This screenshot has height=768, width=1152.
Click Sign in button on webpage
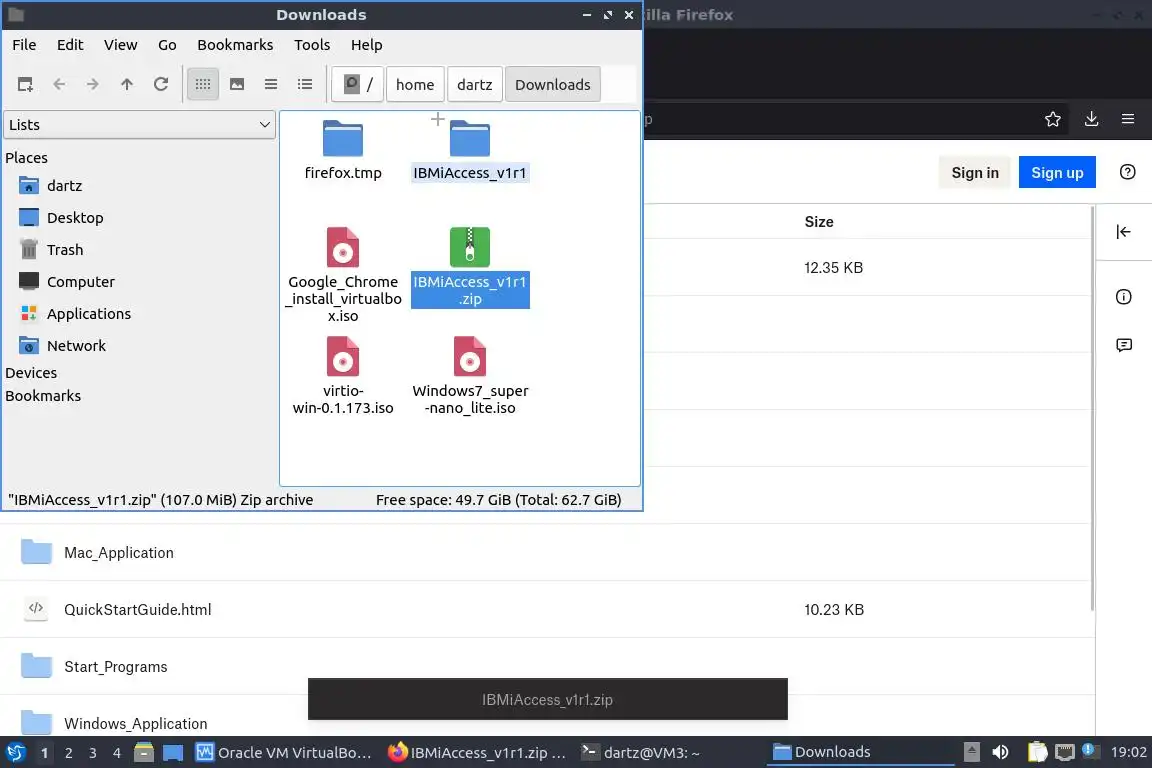[x=975, y=173]
